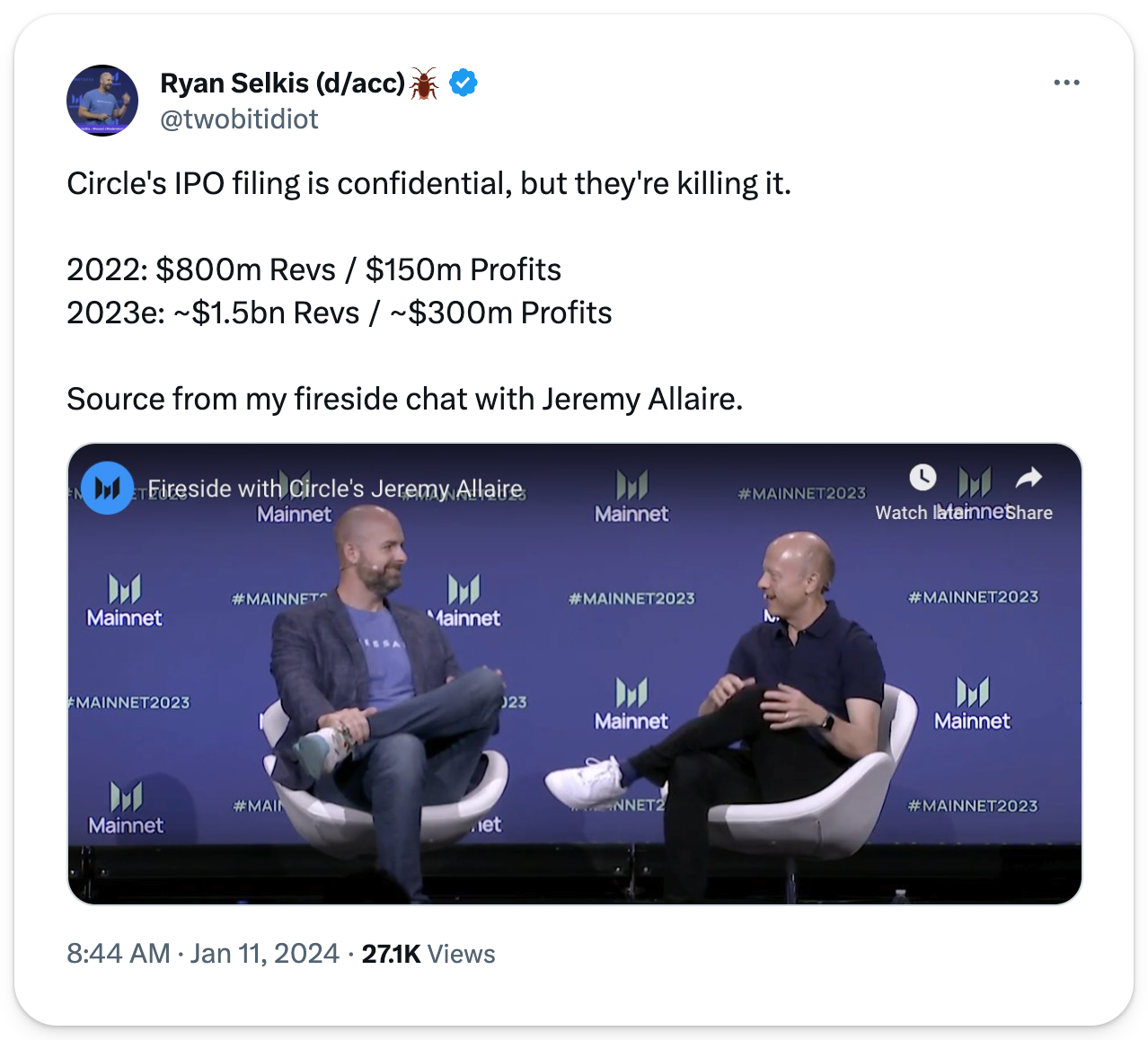The width and height of the screenshot is (1148, 1040).
Task: Open the @twobitidiot handle link
Action: [x=239, y=119]
